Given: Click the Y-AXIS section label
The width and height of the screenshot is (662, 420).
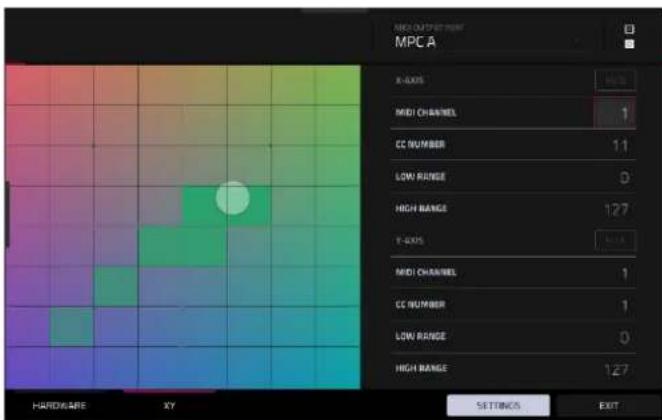Looking at the screenshot, I should [x=409, y=240].
